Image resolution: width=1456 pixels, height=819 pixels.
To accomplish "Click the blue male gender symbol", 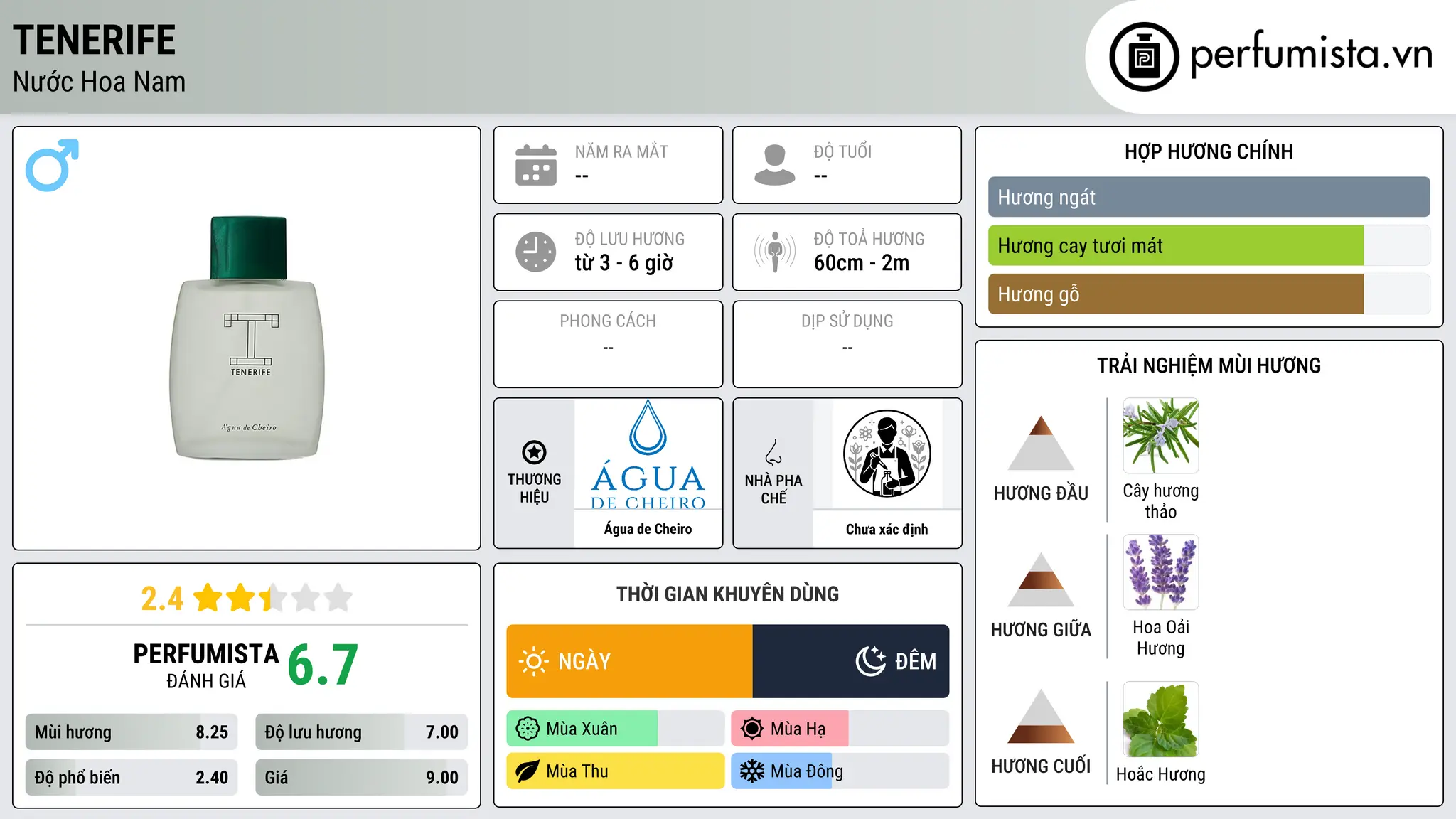I will [x=52, y=165].
